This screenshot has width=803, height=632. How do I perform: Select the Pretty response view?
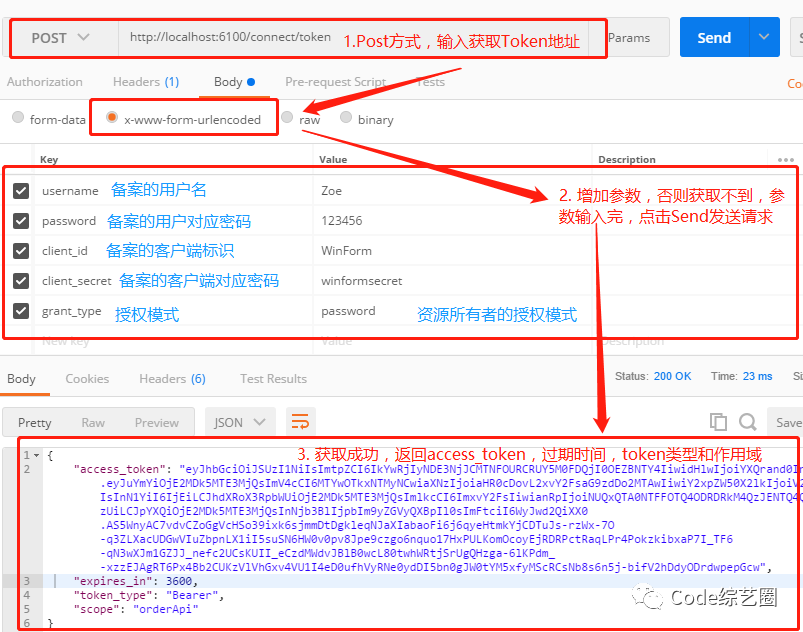coord(34,423)
